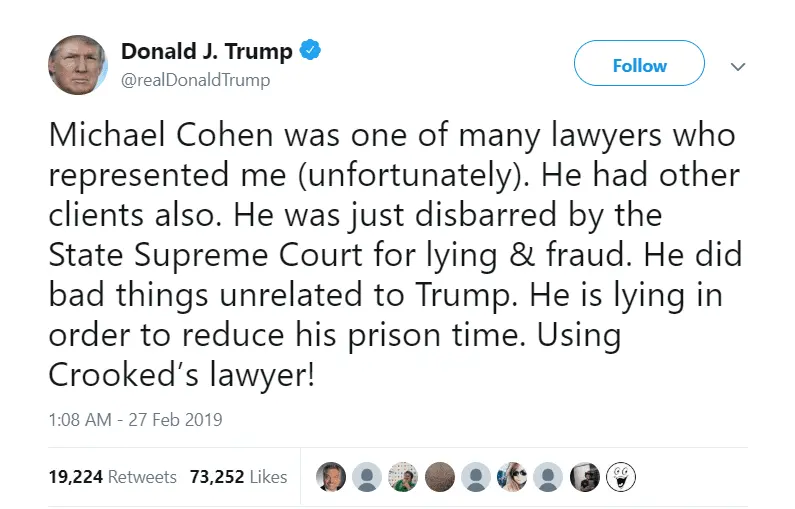This screenshot has height=509, width=795.
Task: Select the brown textured avatar
Action: (x=439, y=477)
